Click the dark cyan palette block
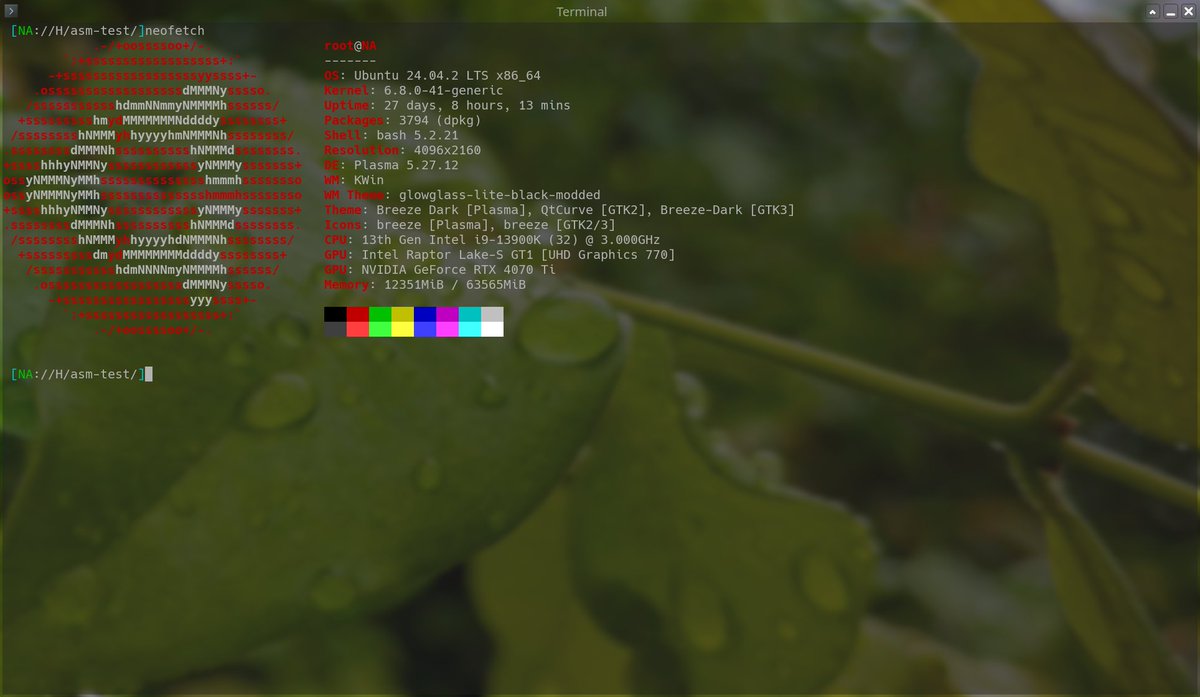 coord(470,314)
